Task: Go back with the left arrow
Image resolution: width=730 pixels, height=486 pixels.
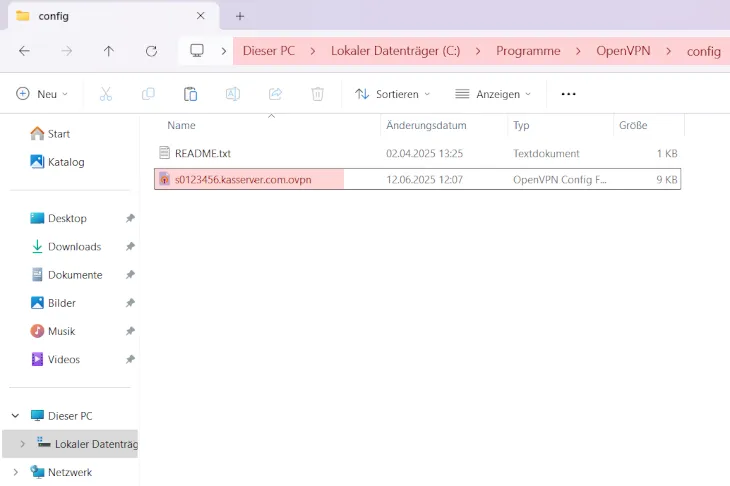Action: coord(24,51)
